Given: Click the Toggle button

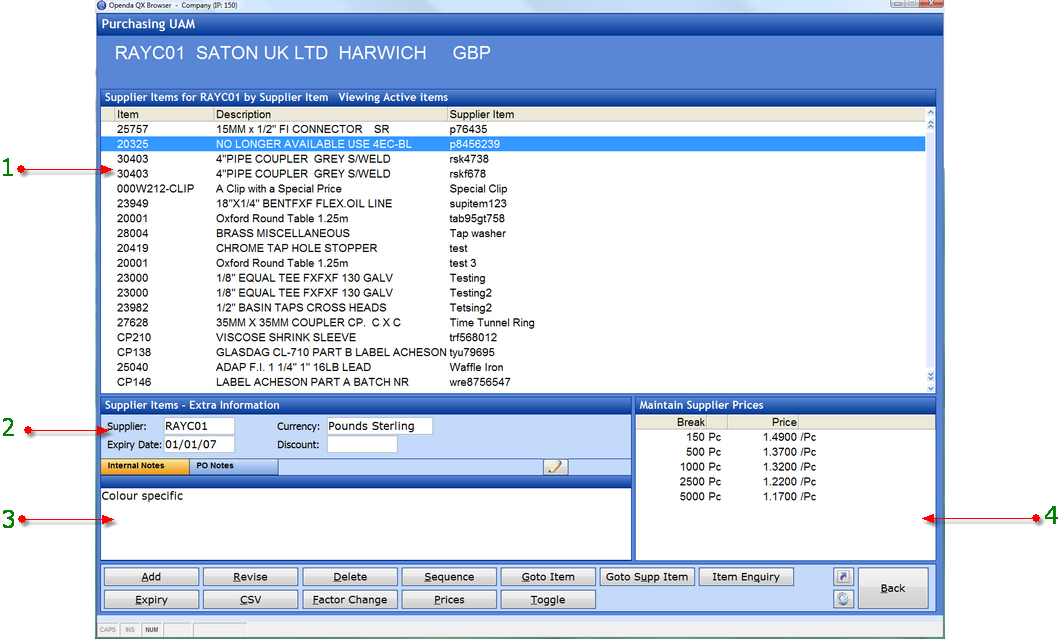Looking at the screenshot, I should click(x=548, y=600).
